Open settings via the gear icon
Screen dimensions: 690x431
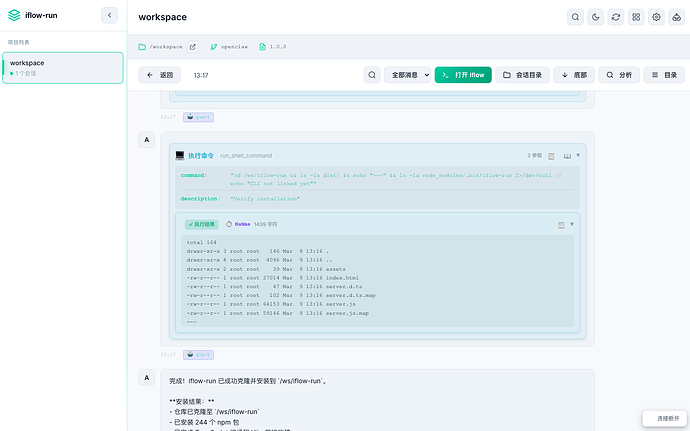pos(656,17)
